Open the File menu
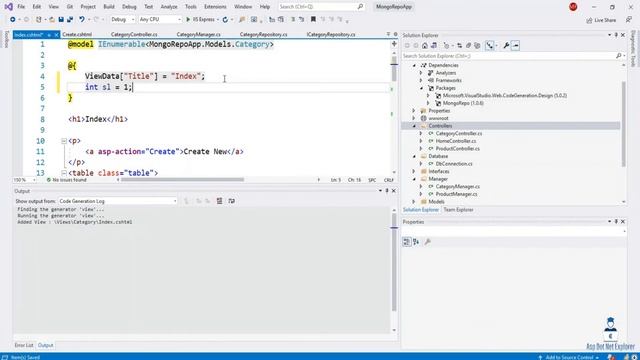Screen dimensions: 640x360 pos(21,7)
